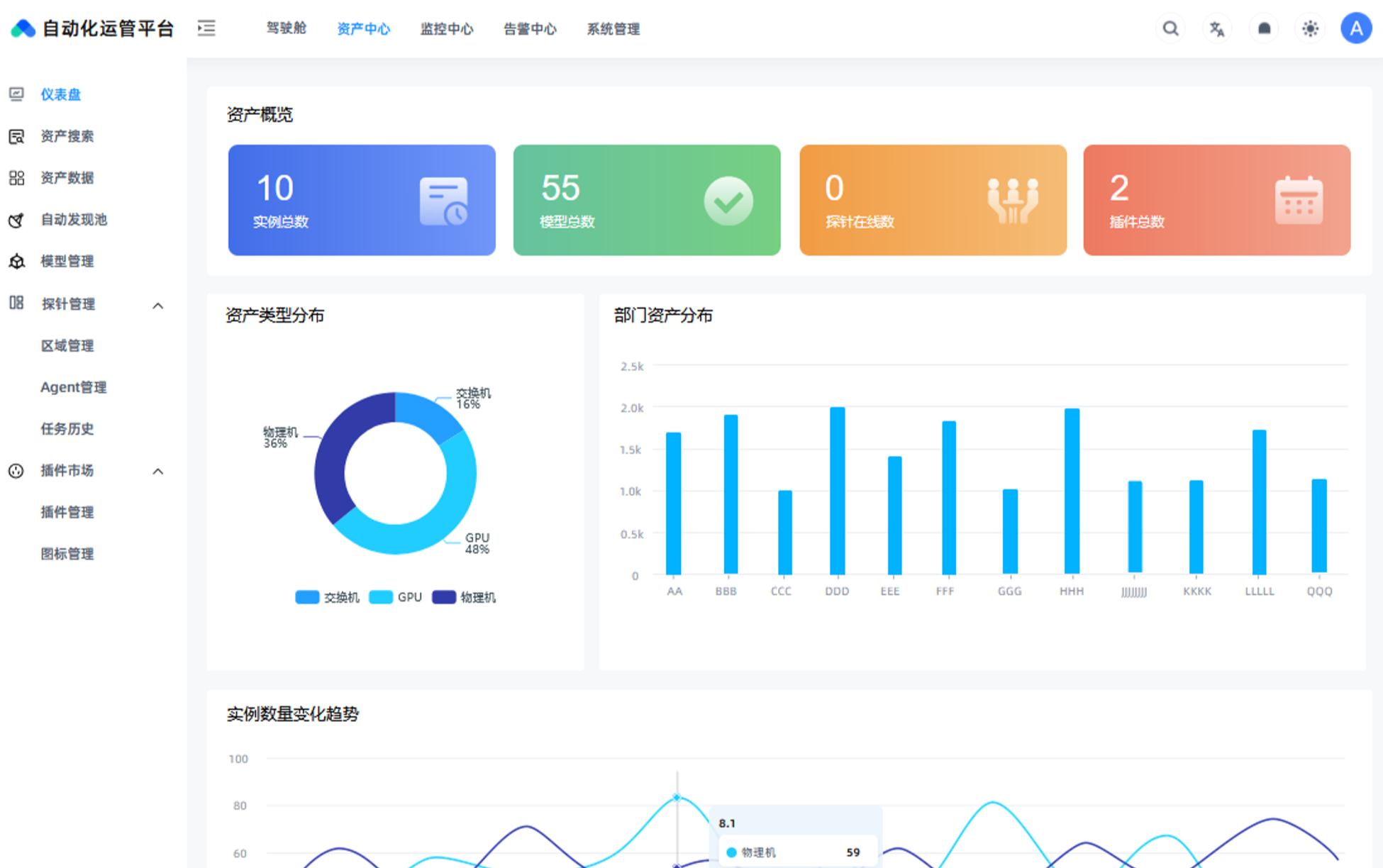The height and width of the screenshot is (868, 1383).
Task: Go to 资产搜索 sidebar item
Action: tap(67, 136)
